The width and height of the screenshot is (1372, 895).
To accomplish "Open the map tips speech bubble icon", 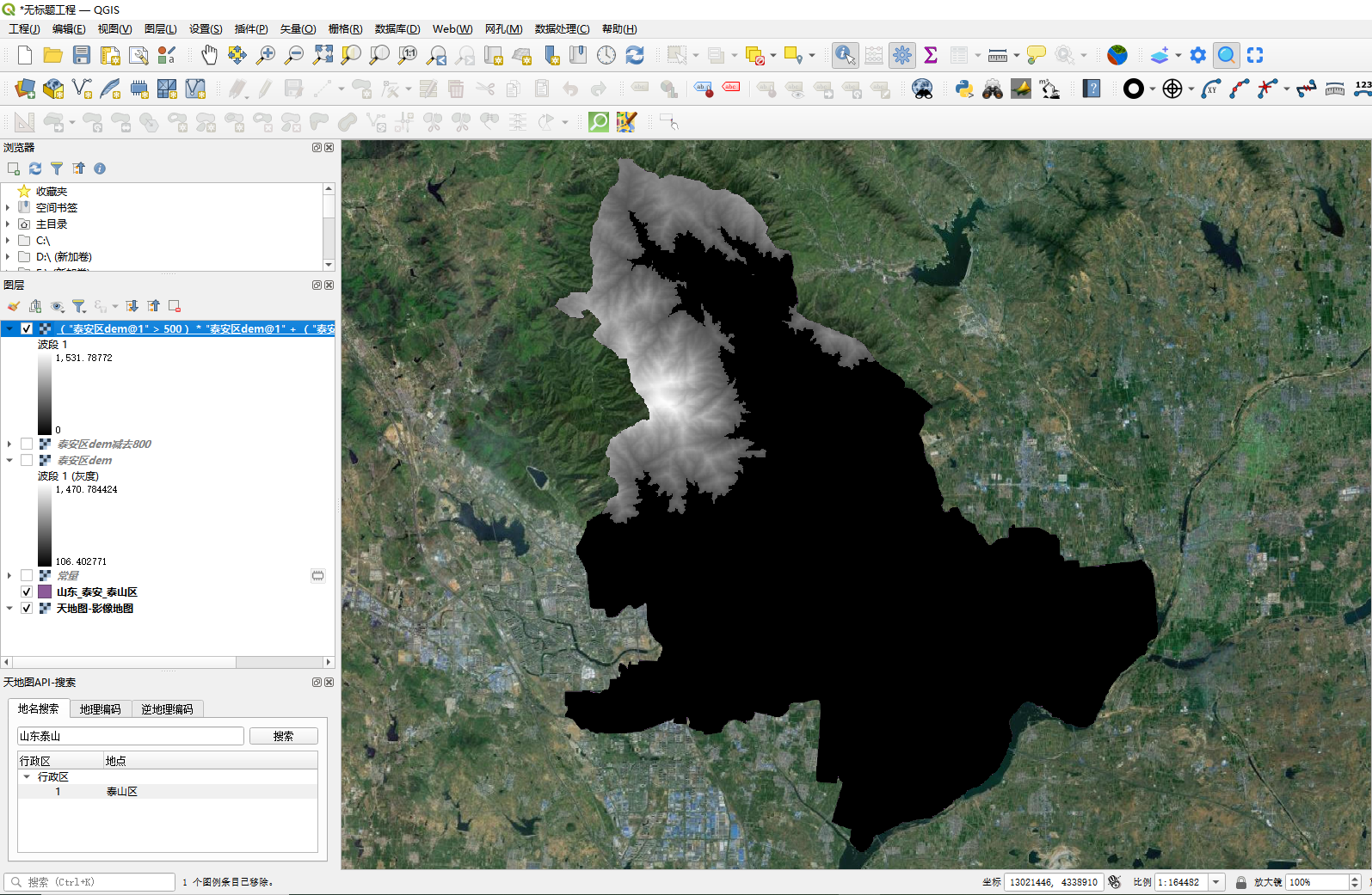I will click(1036, 56).
